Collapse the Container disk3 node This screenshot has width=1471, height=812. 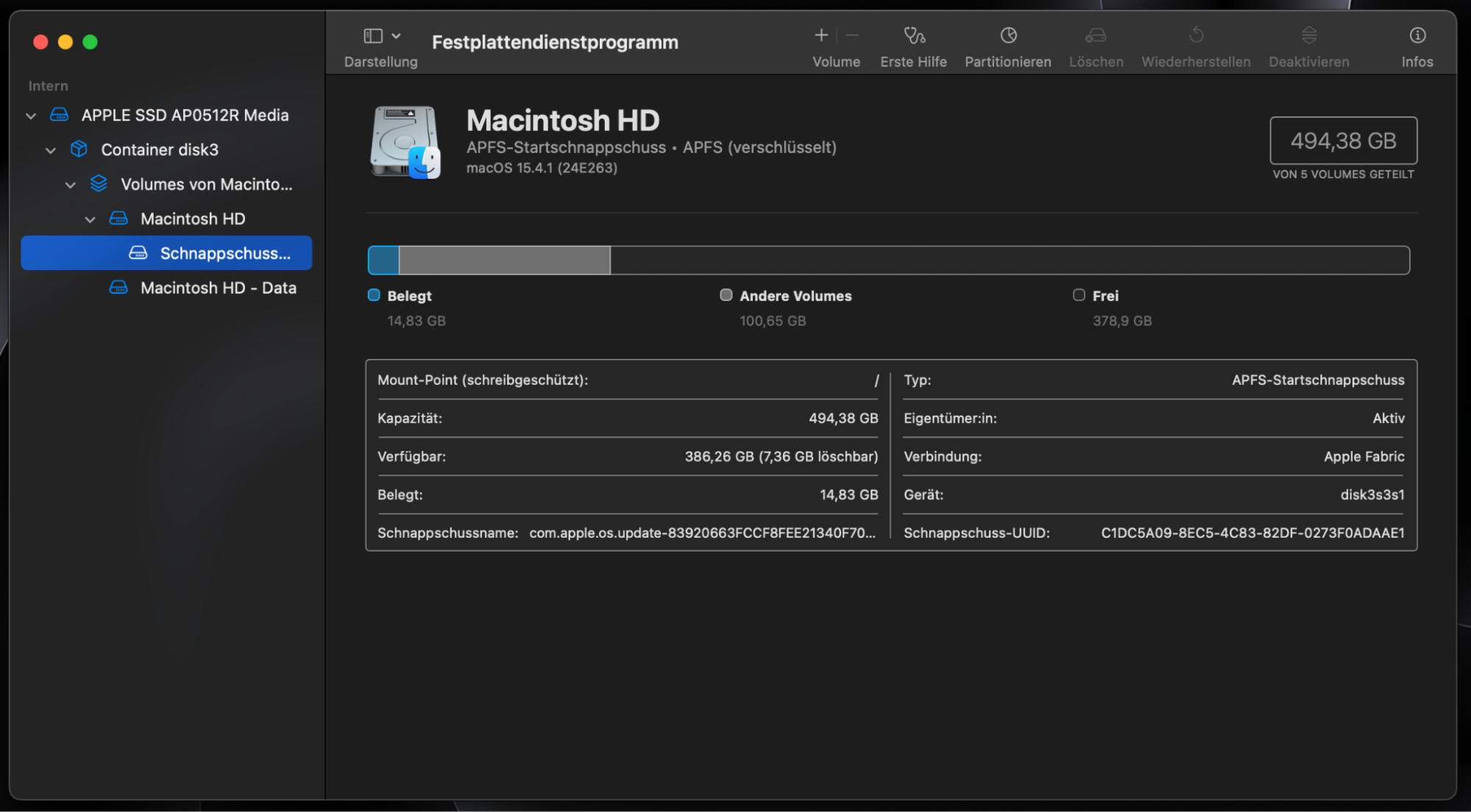click(51, 151)
